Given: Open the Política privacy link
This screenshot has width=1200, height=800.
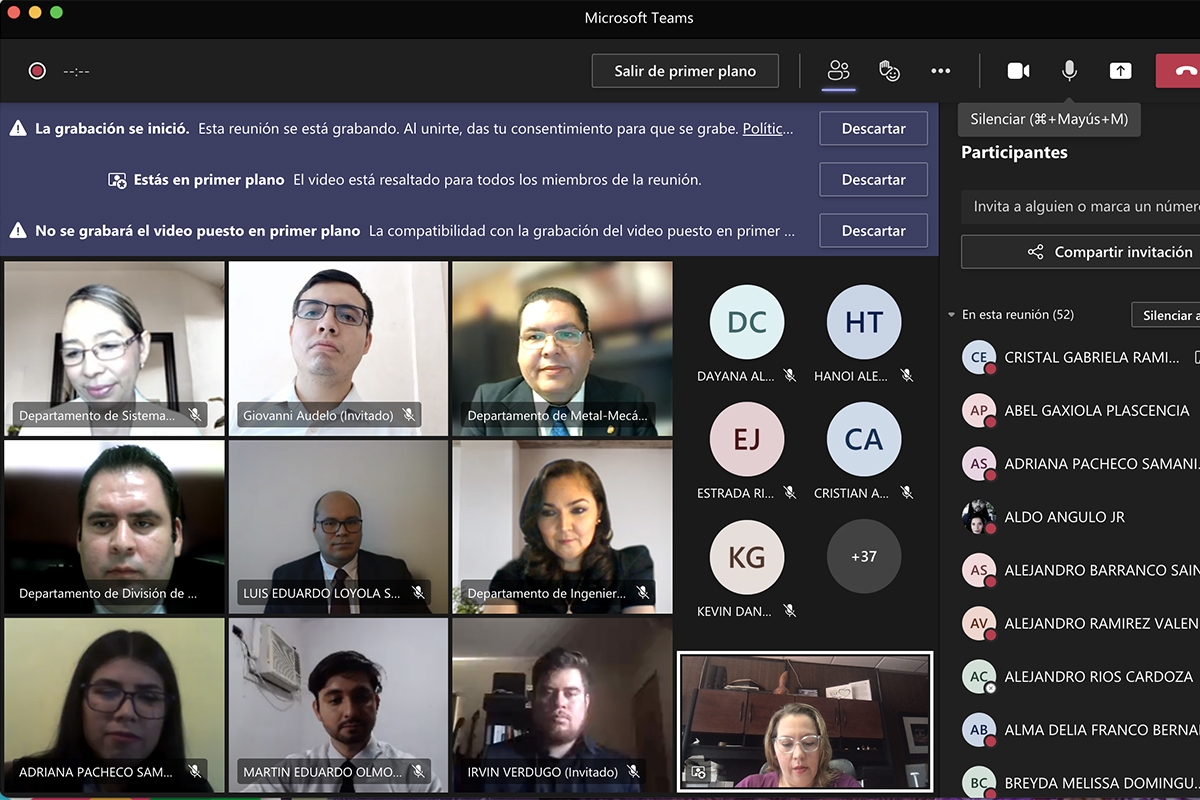Looking at the screenshot, I should coord(768,129).
